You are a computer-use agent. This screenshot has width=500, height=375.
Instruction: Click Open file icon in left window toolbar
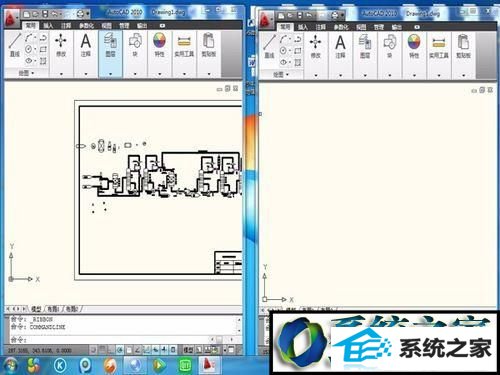tap(36, 14)
